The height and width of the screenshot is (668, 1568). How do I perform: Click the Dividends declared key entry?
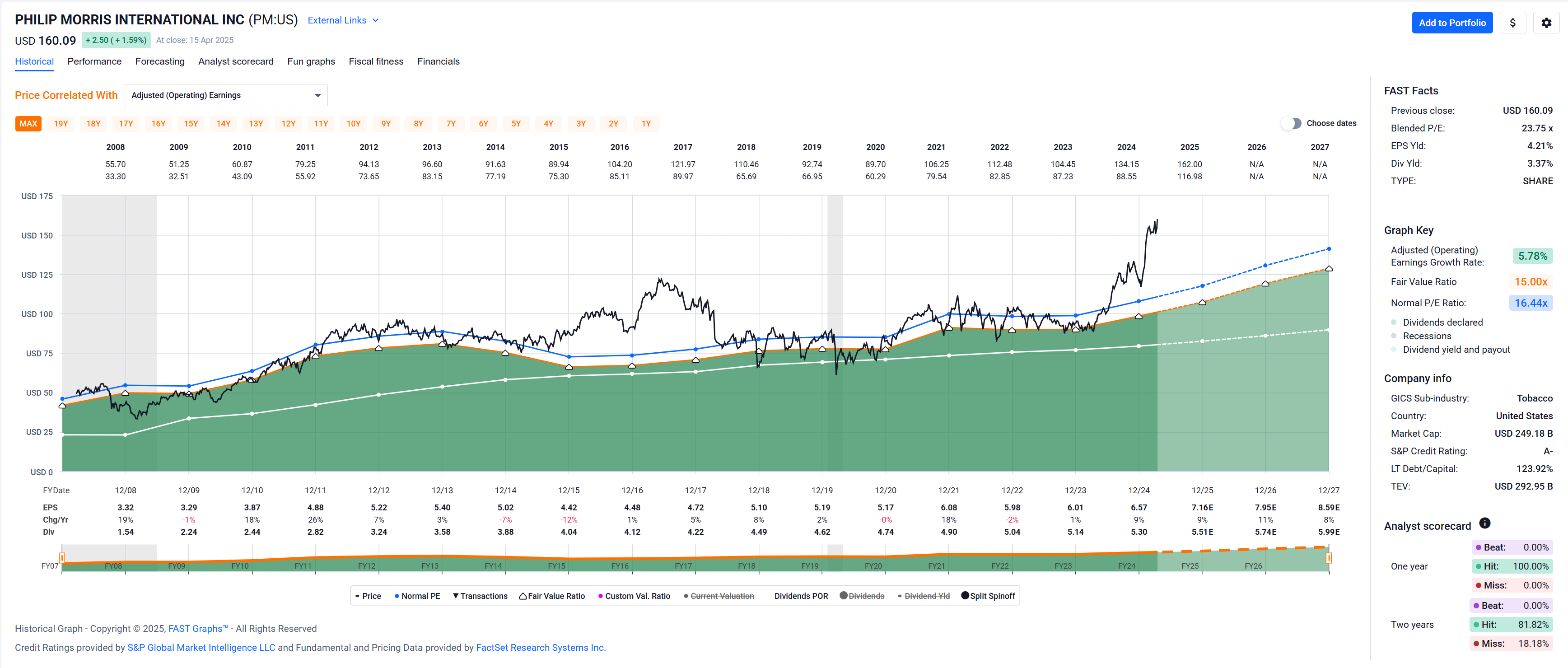tap(1437, 322)
